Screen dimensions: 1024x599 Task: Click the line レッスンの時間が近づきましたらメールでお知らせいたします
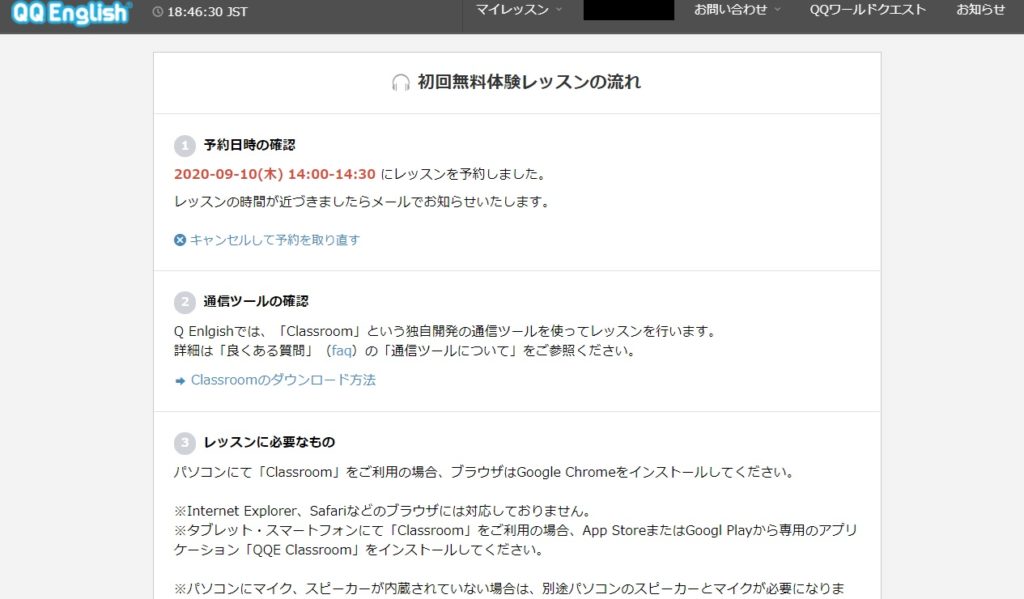pos(362,202)
